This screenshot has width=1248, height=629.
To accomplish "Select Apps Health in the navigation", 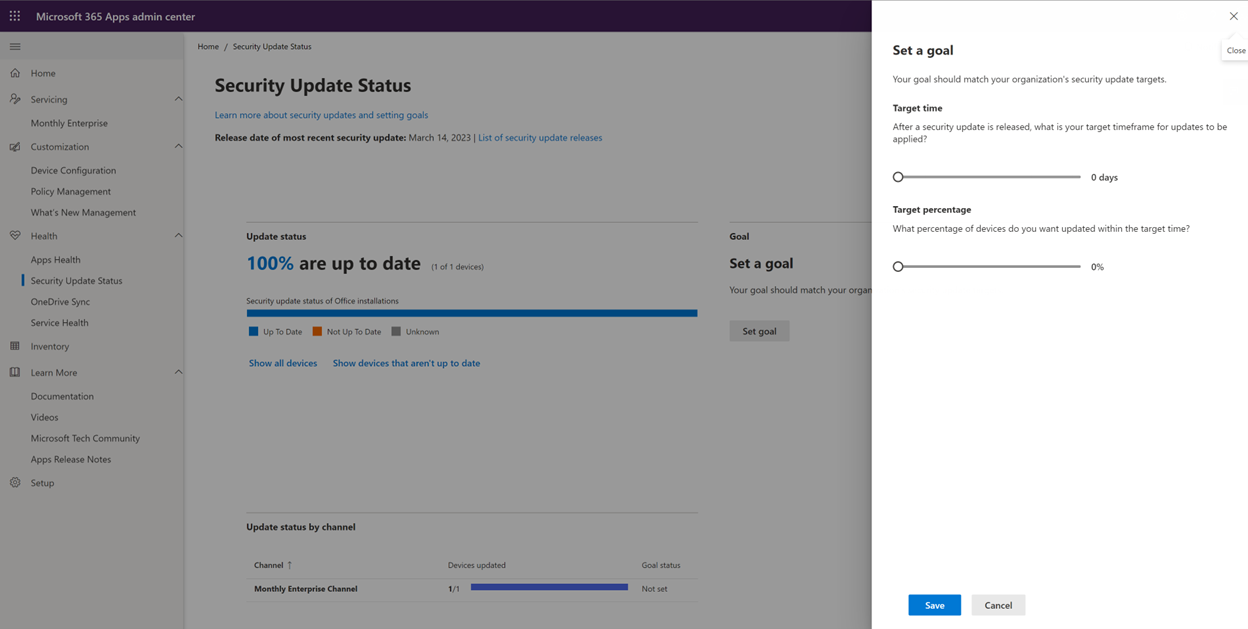I will (58, 259).
